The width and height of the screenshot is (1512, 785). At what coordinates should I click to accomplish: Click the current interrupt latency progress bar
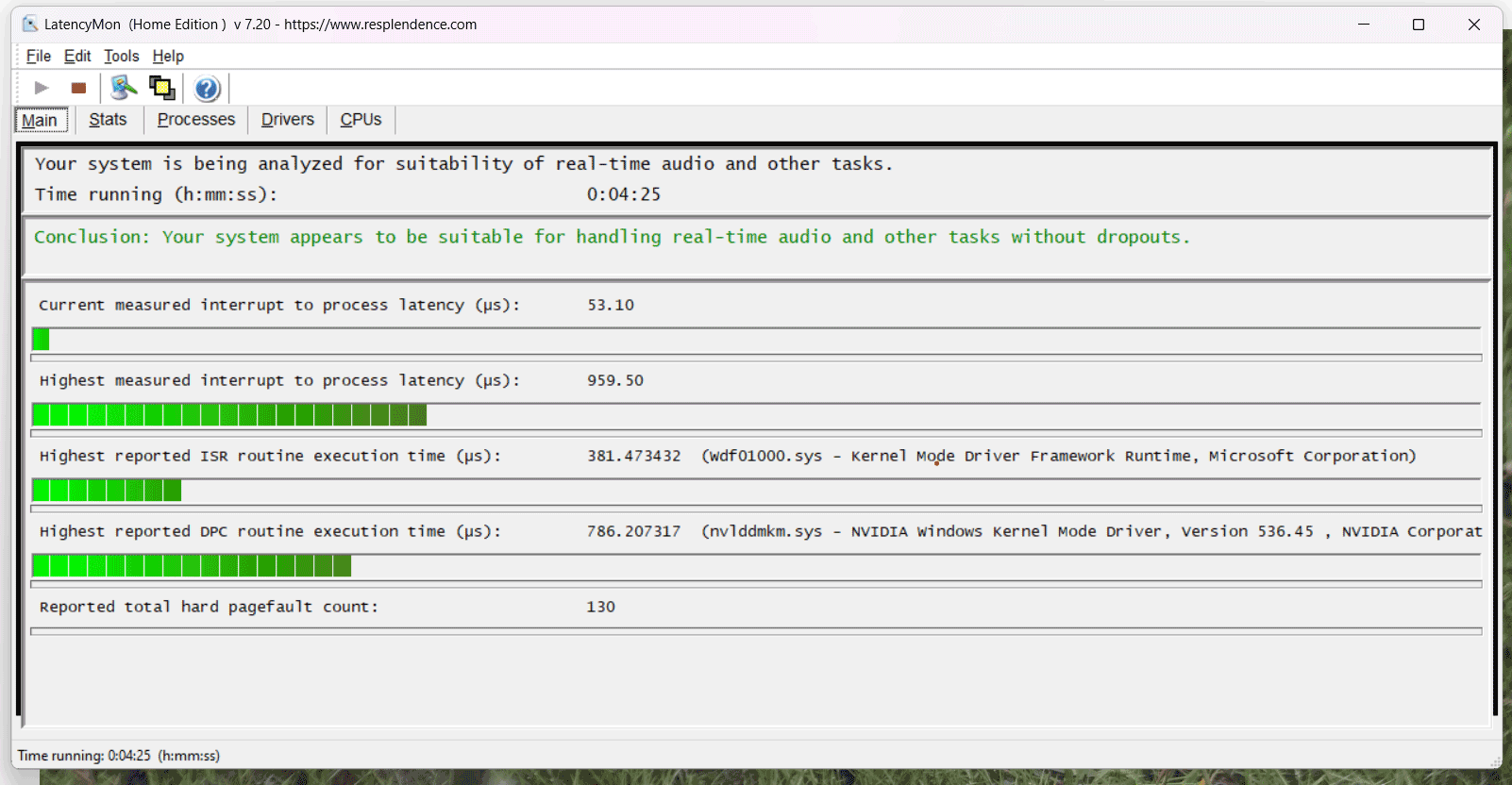click(x=756, y=340)
